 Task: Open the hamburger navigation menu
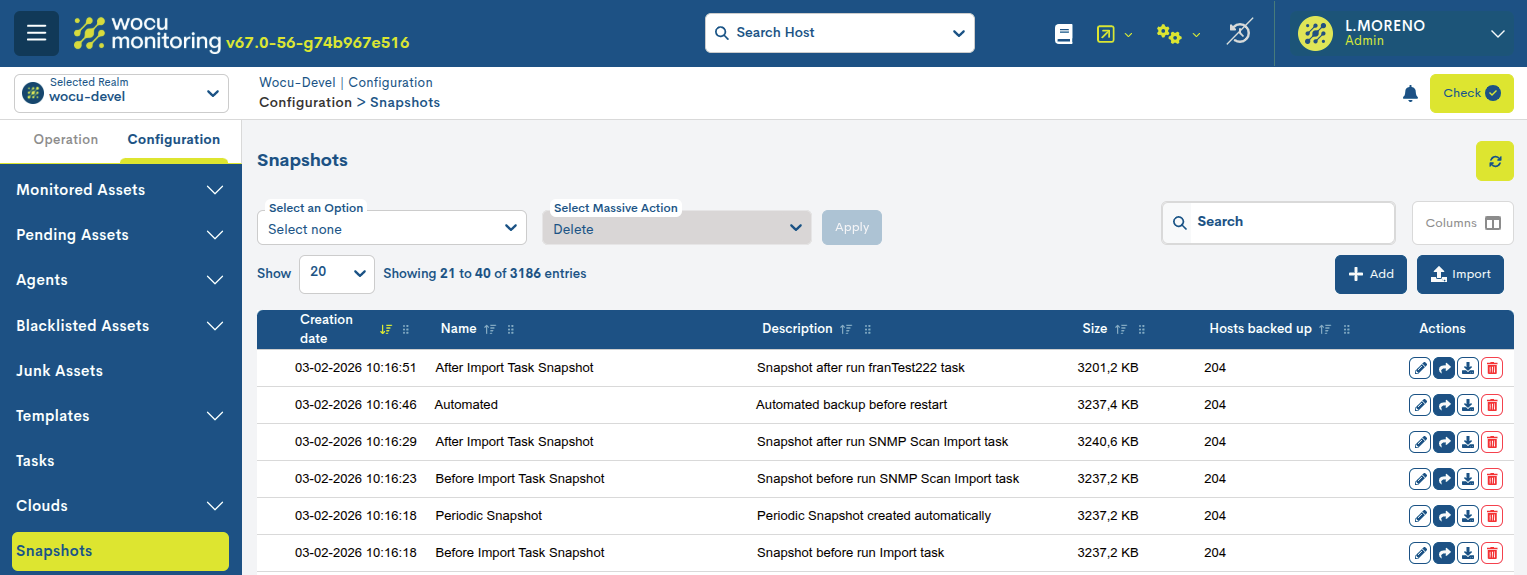tap(36, 33)
